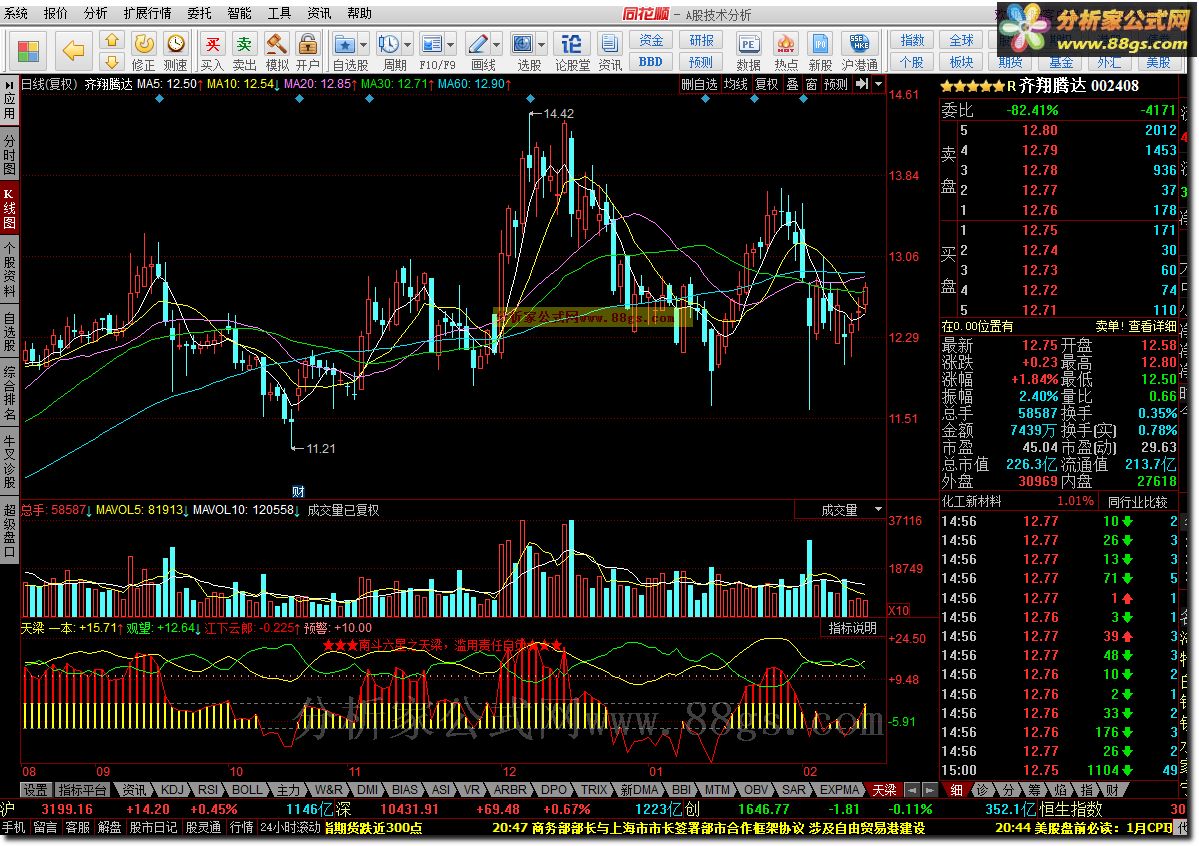This screenshot has height=846, width=1199.
Task: Click the 资金 funds button
Action: click(x=651, y=40)
